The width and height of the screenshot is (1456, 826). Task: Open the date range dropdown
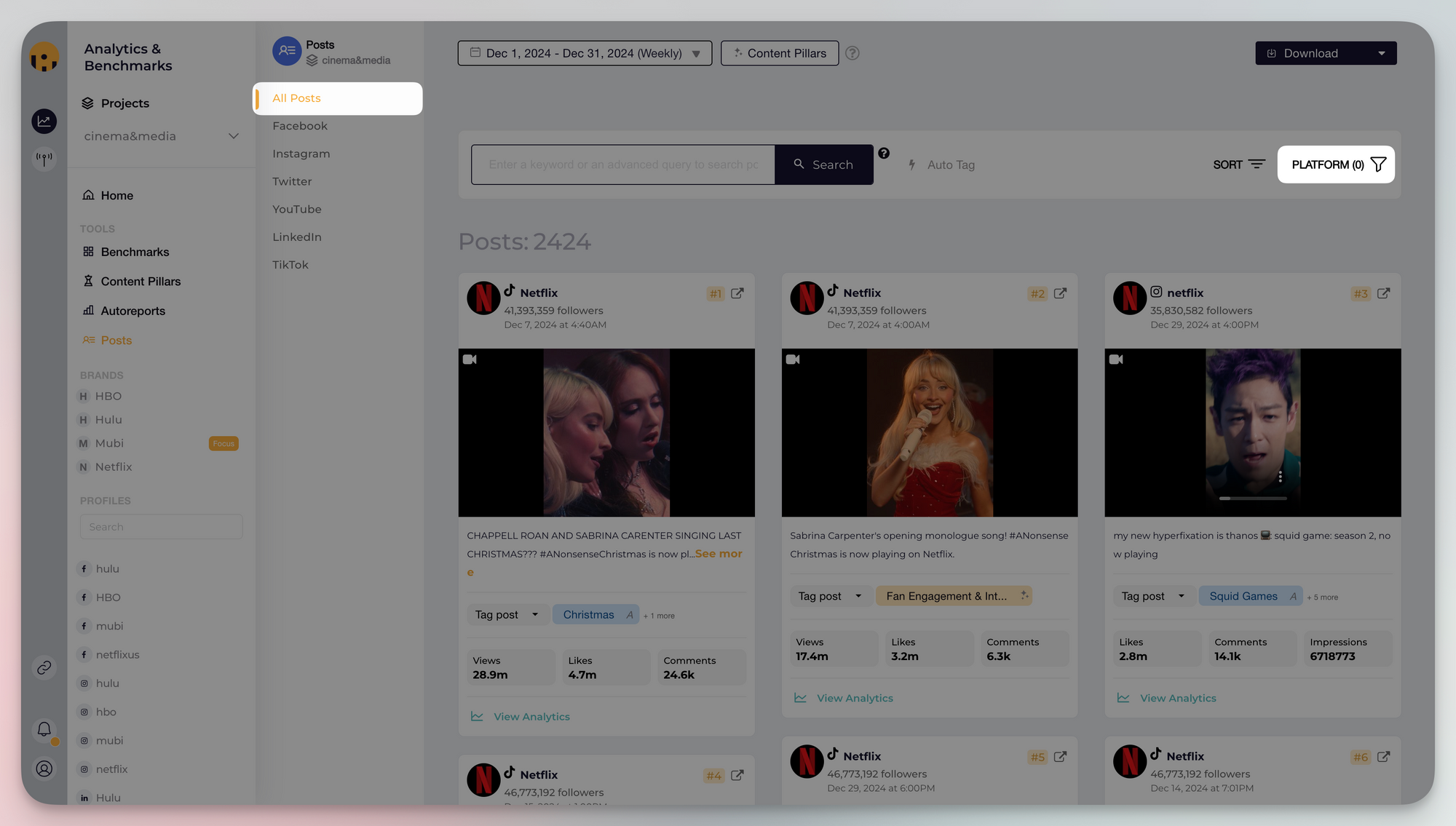[x=585, y=53]
